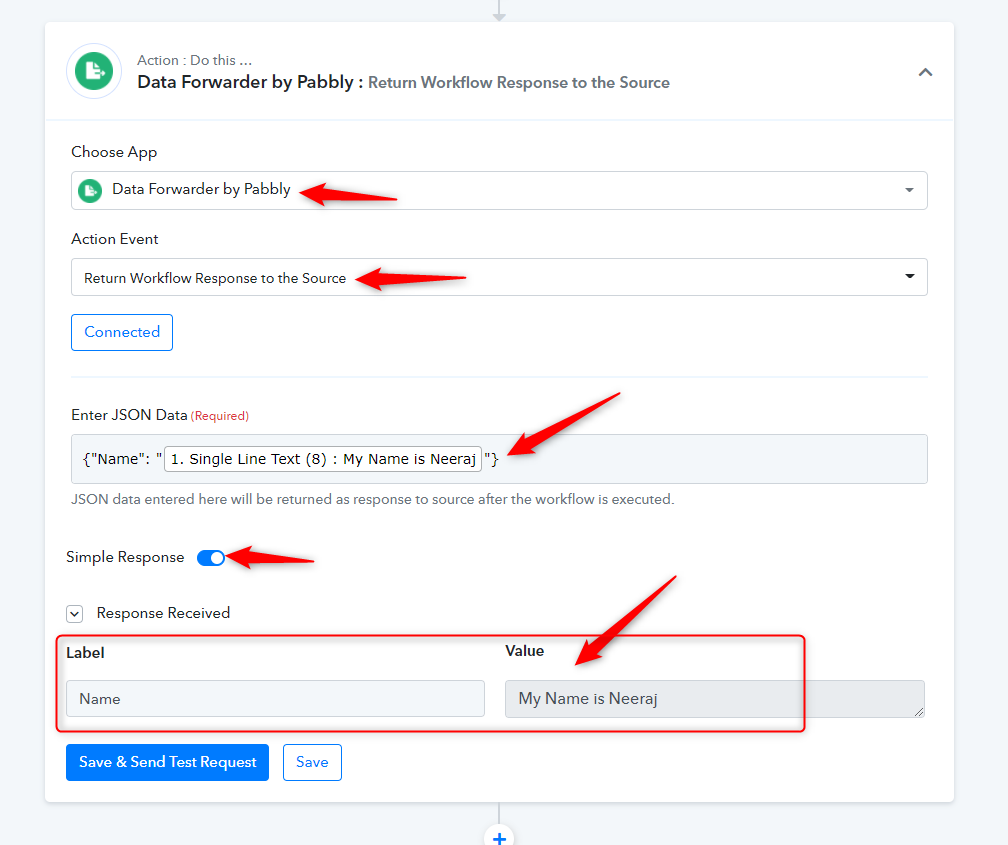
Task: Click the value field resize handle
Action: pos(919,711)
